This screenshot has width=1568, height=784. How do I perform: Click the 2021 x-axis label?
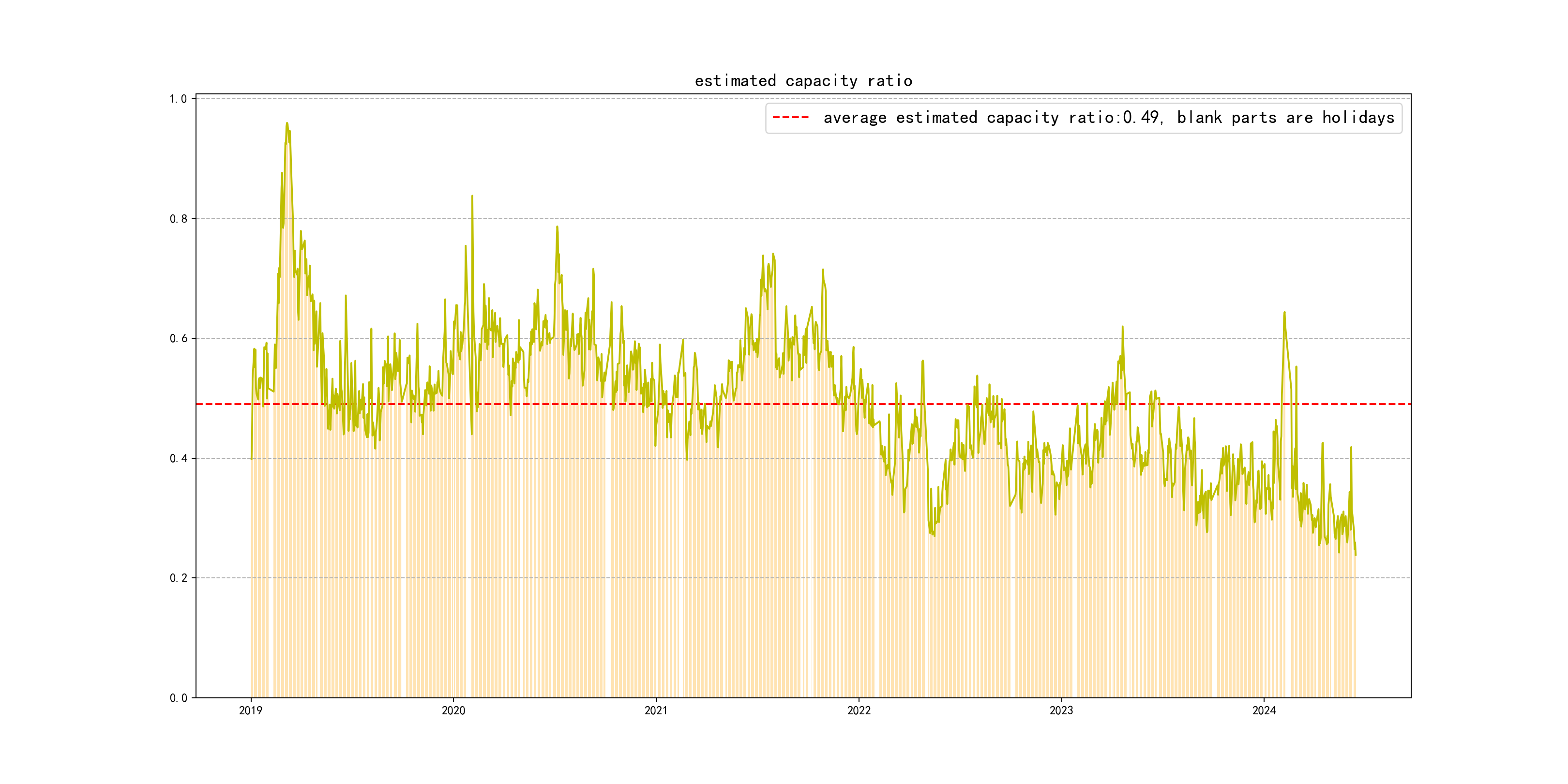pyautogui.click(x=656, y=710)
